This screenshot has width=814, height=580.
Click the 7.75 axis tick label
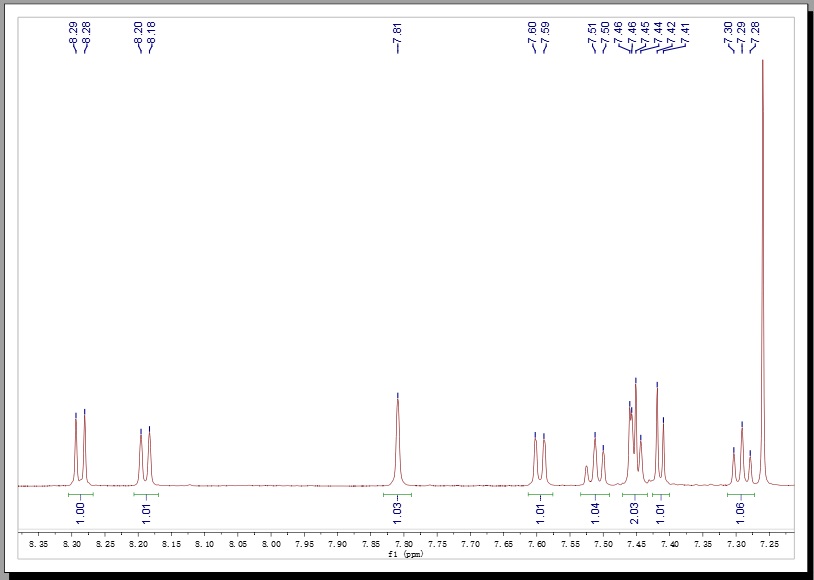pos(437,544)
